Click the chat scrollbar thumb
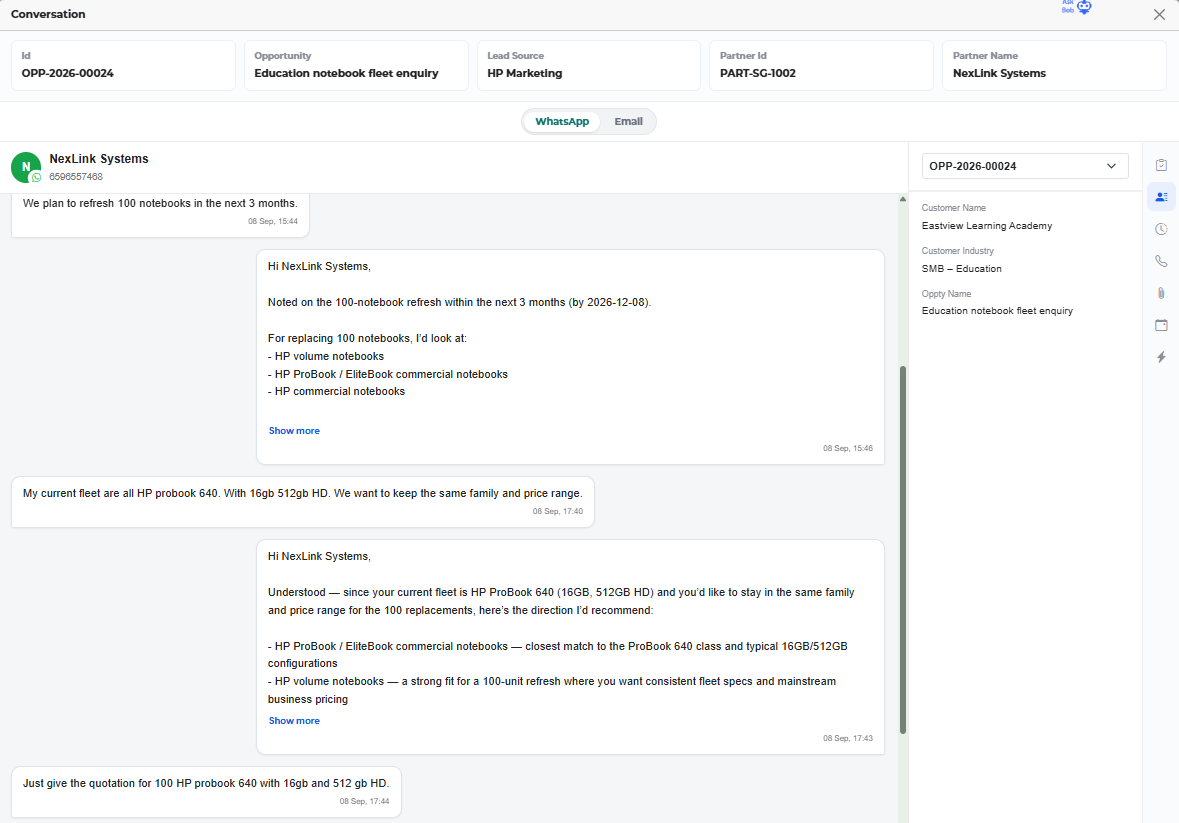The height and width of the screenshot is (823, 1179). [902, 549]
